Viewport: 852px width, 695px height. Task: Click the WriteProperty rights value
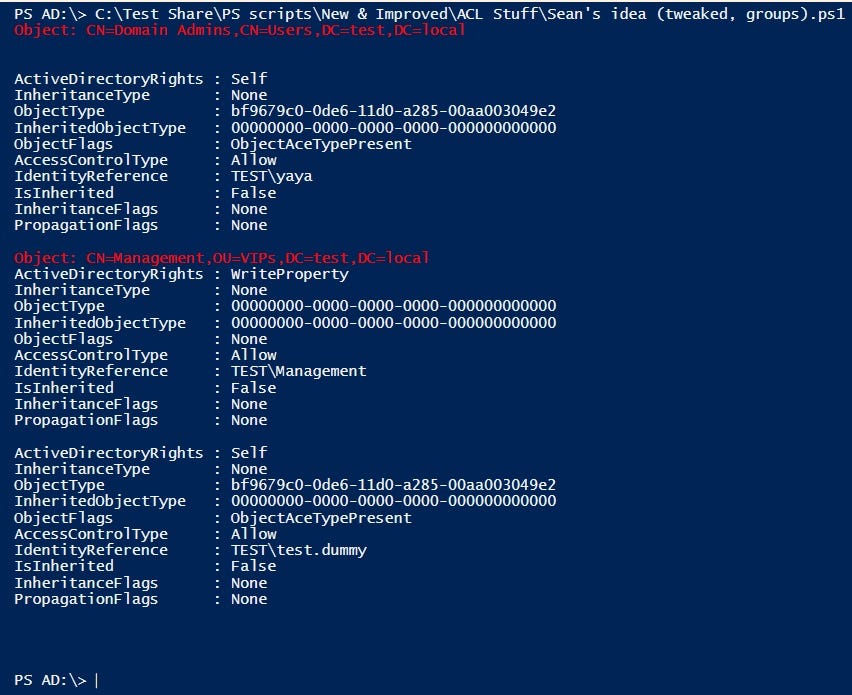(290, 274)
